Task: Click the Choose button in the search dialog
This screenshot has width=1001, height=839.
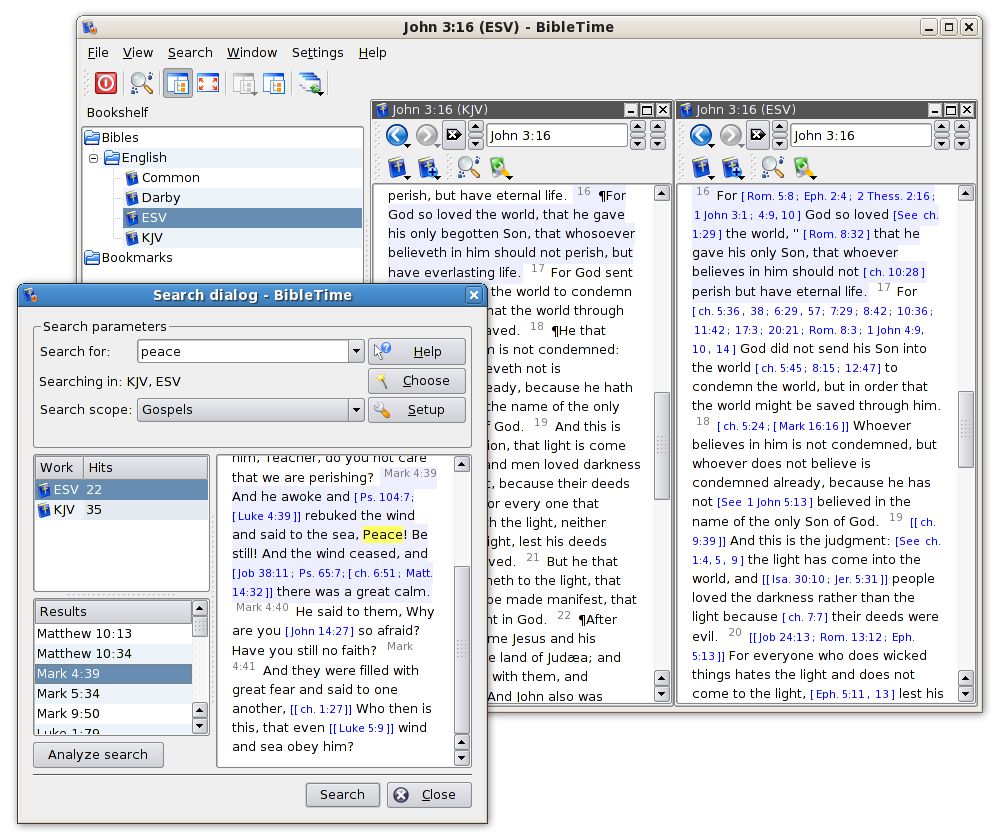Action: click(417, 380)
